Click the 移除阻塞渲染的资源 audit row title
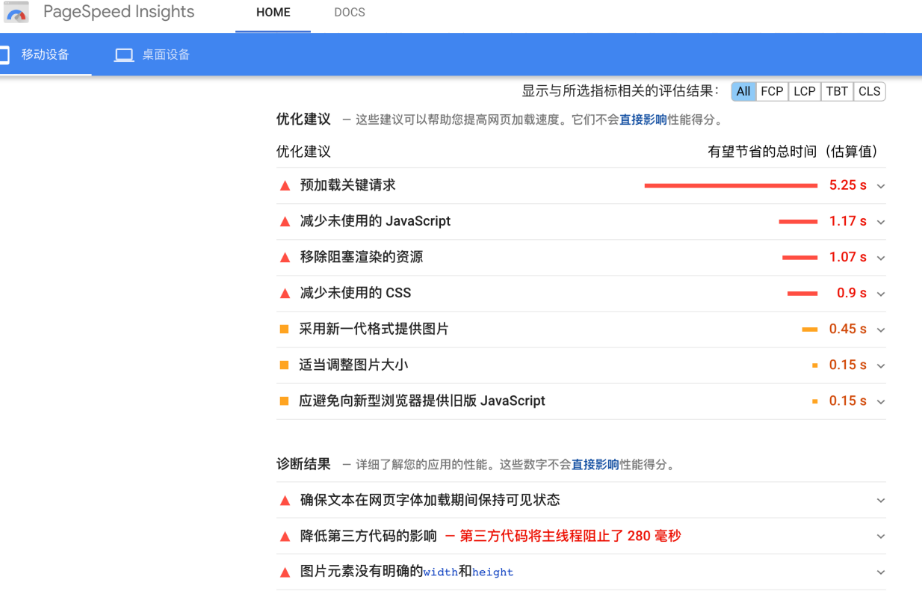Viewport: 923px width, 592px height. [361, 257]
